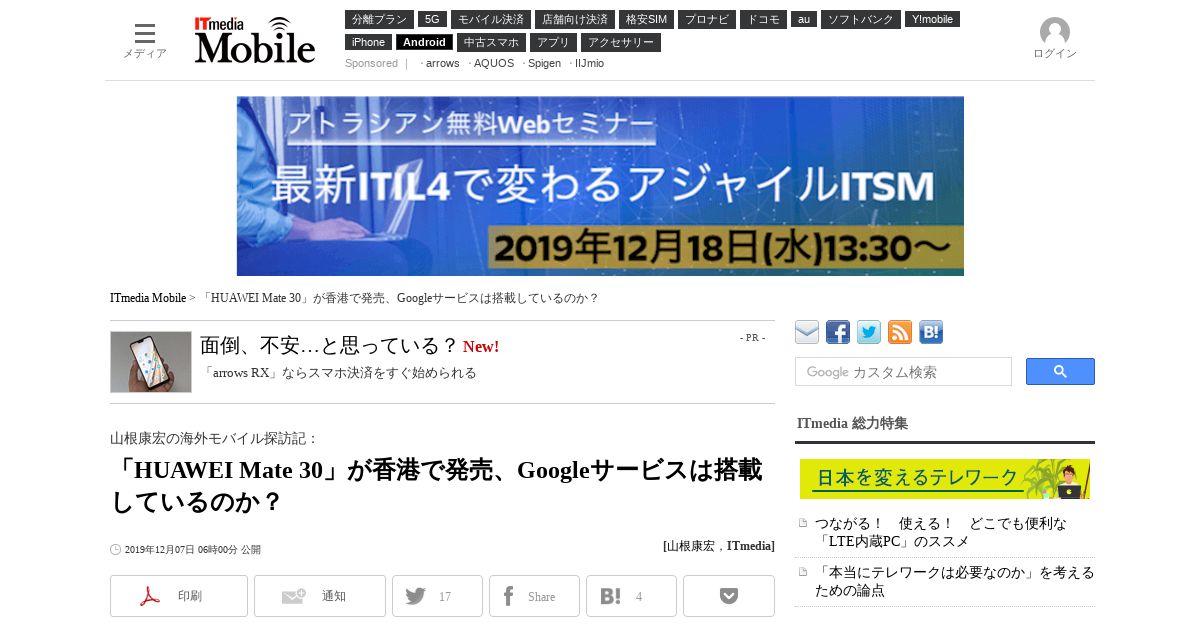Select the Y!mobile category tag
Screen dimensions: 1200x630
[932, 19]
